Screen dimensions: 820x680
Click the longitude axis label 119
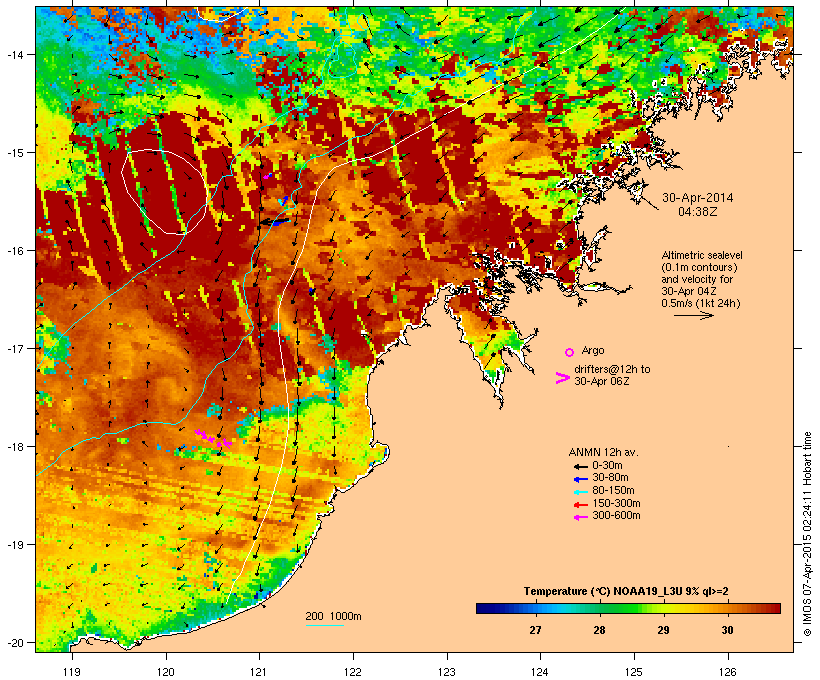[72, 672]
